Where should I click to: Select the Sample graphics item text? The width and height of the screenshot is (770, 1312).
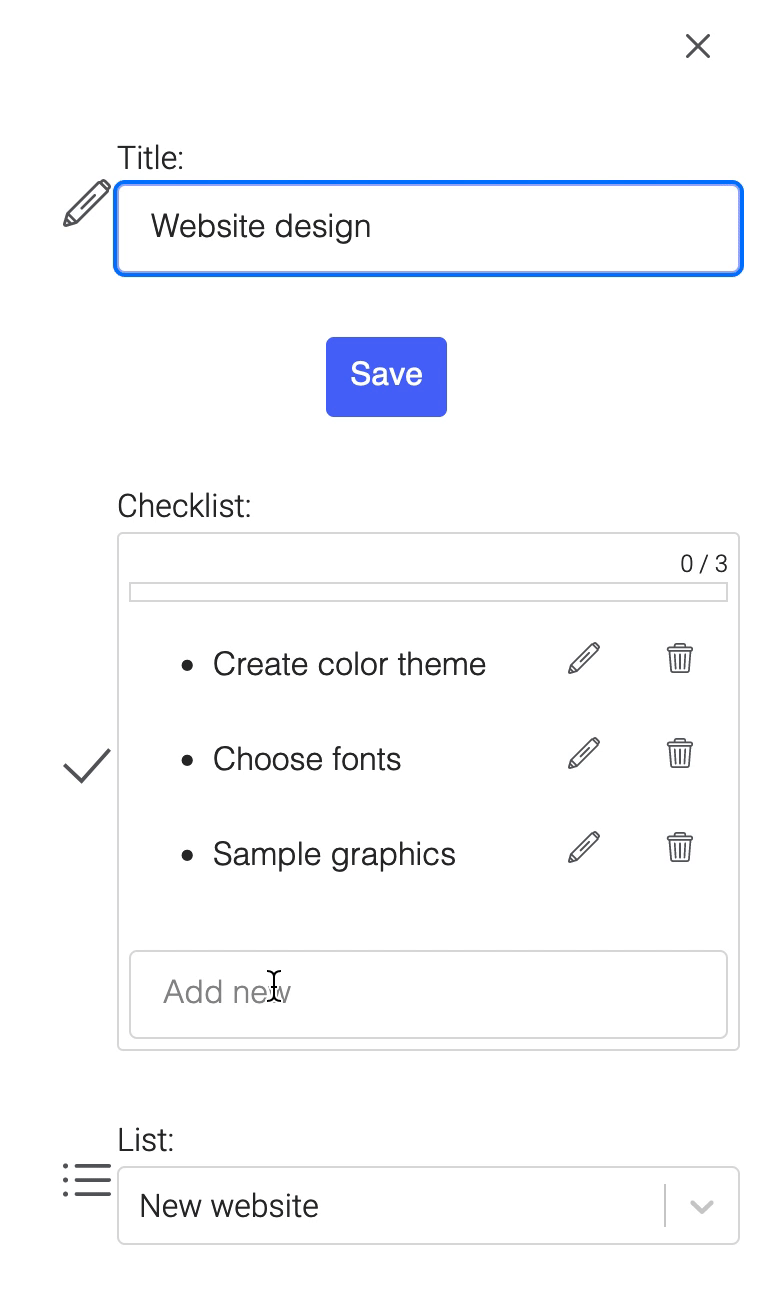[x=334, y=854]
